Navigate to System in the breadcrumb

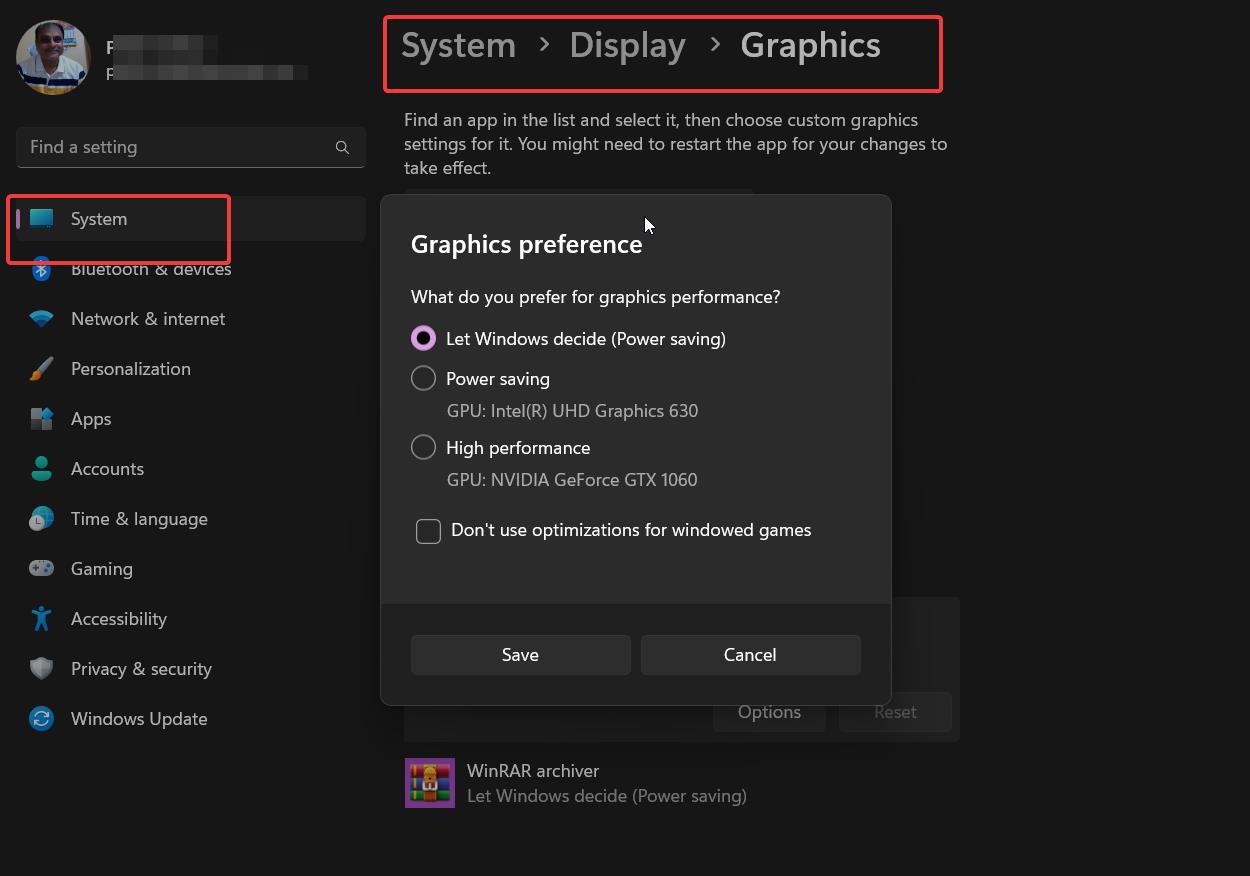coord(458,46)
